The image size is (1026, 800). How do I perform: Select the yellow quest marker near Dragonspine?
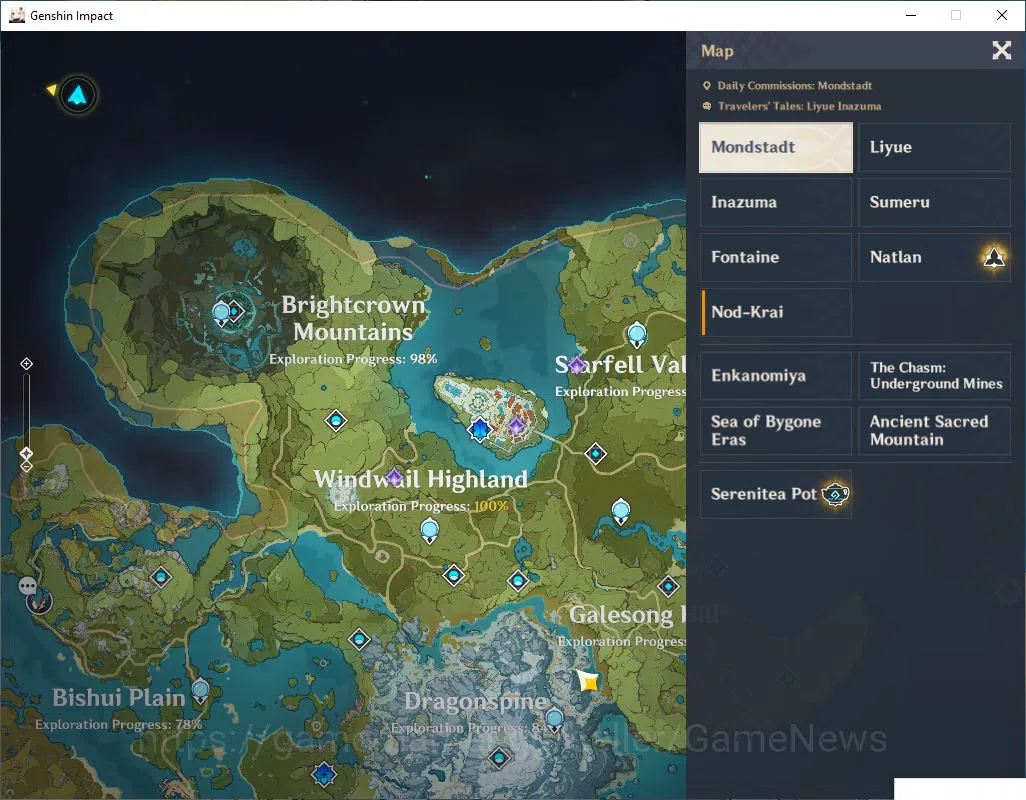[x=588, y=681]
